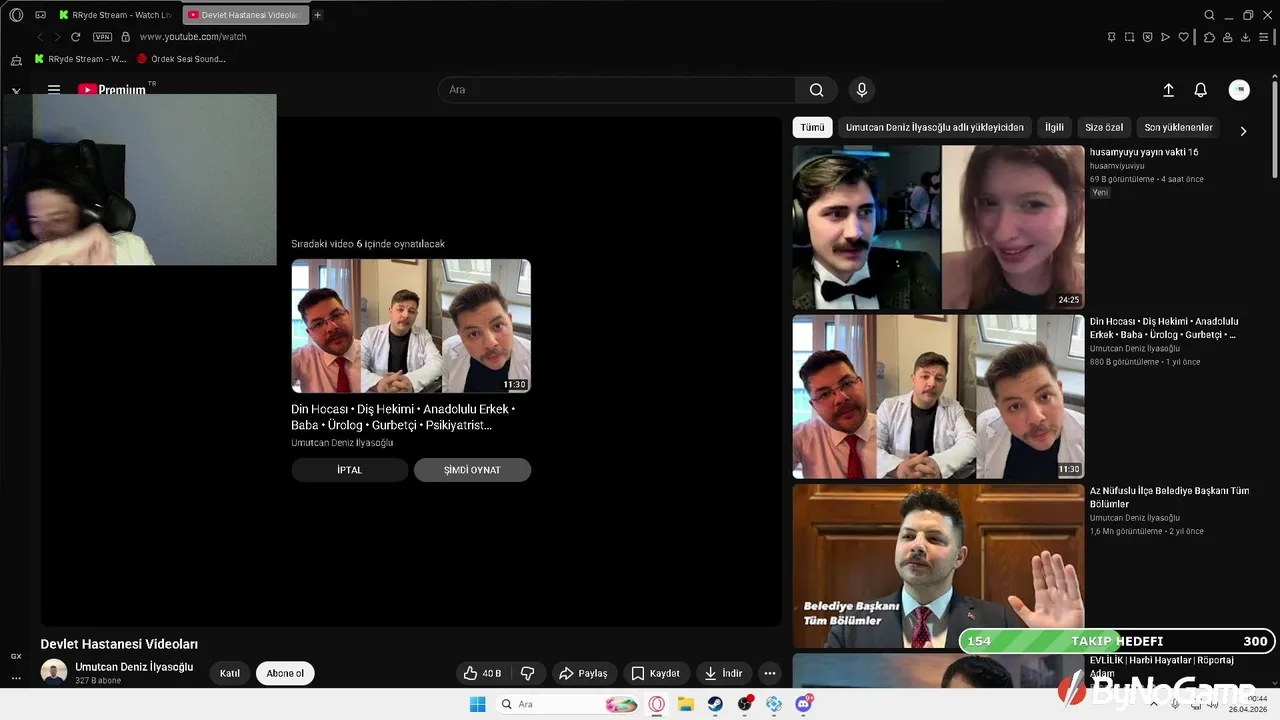Open the Opera GX main menu icon
This screenshot has height=720, width=1280.
click(x=16, y=15)
